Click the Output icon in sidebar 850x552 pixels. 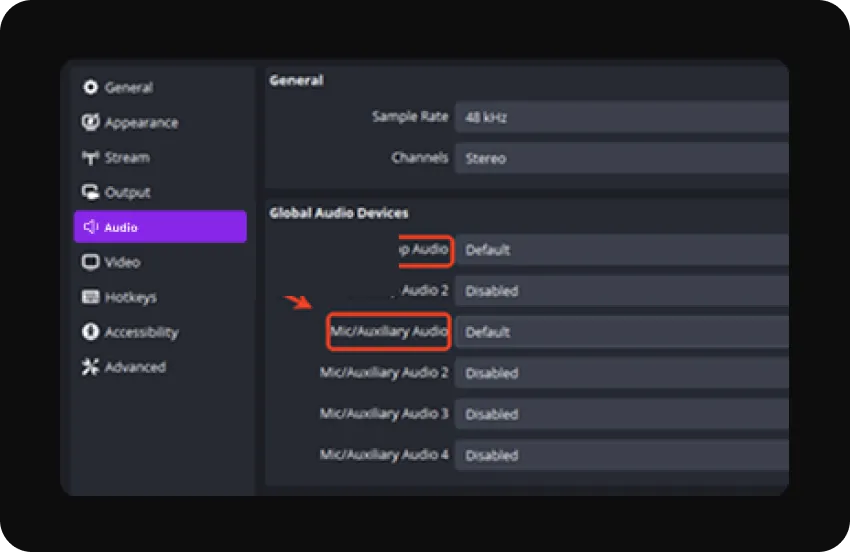point(91,192)
